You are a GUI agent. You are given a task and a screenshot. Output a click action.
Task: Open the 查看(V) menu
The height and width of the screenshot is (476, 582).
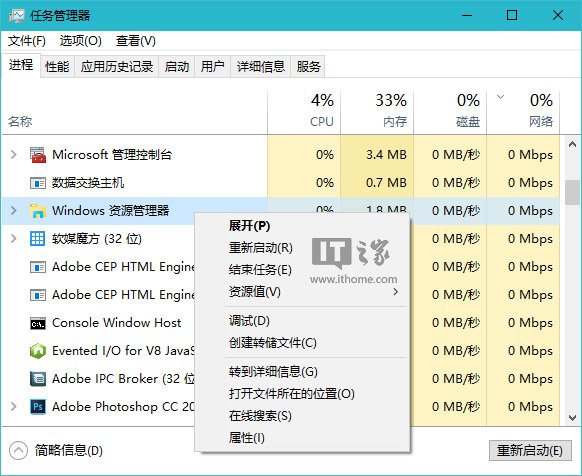tap(135, 41)
